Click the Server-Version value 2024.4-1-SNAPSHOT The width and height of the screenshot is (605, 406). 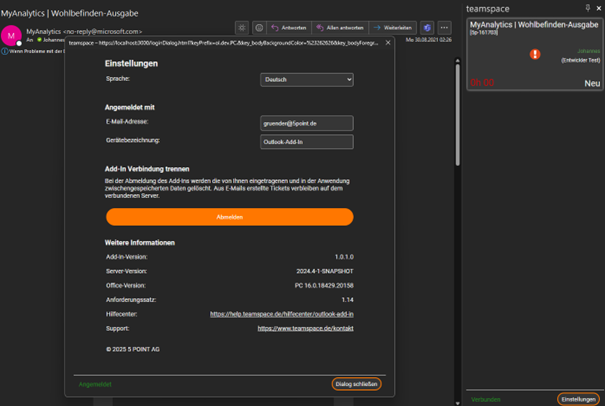tap(325, 271)
